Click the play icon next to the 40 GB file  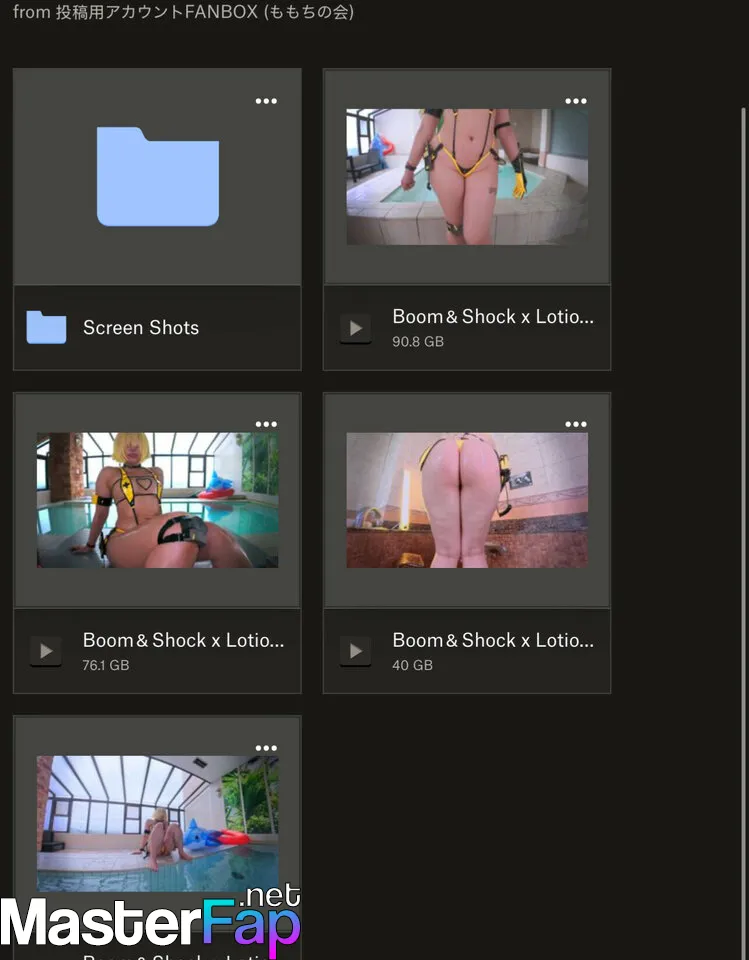coord(355,651)
